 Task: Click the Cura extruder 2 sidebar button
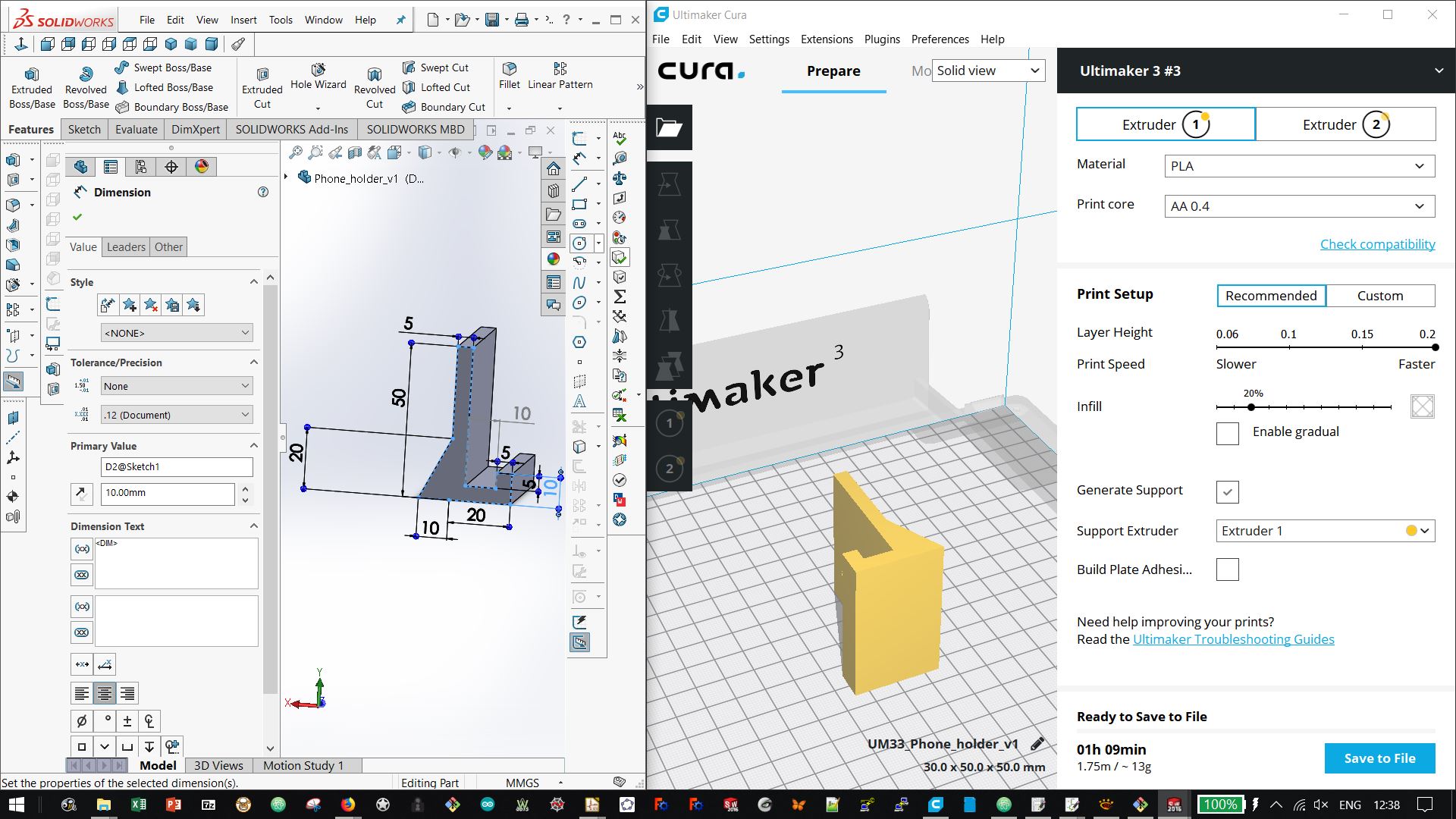pyautogui.click(x=669, y=469)
